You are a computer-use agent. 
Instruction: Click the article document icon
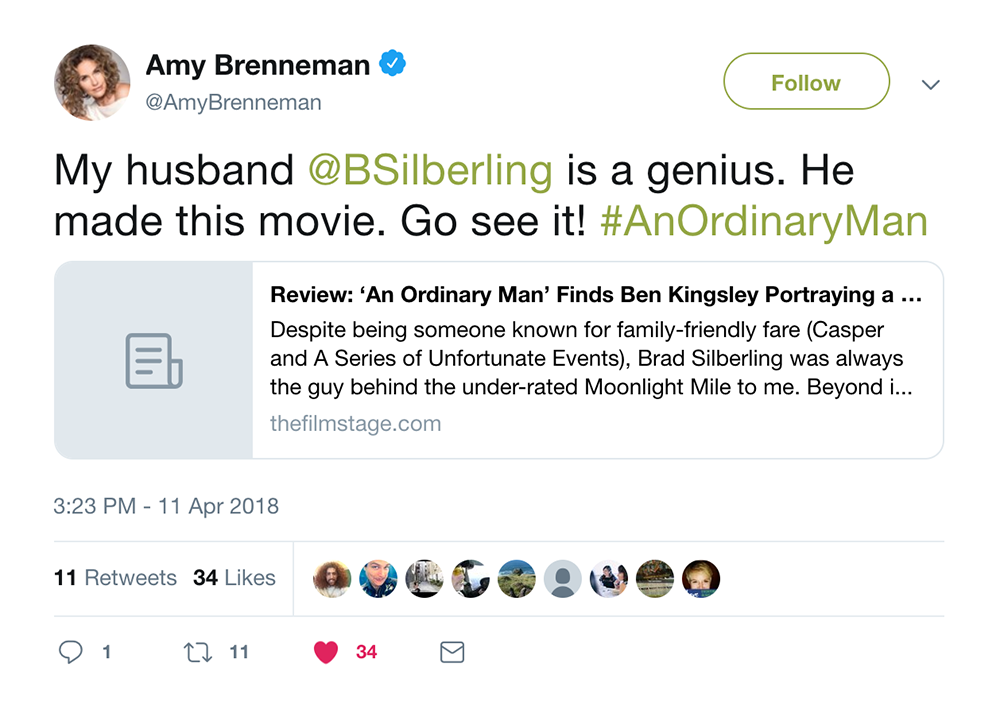pyautogui.click(x=154, y=361)
